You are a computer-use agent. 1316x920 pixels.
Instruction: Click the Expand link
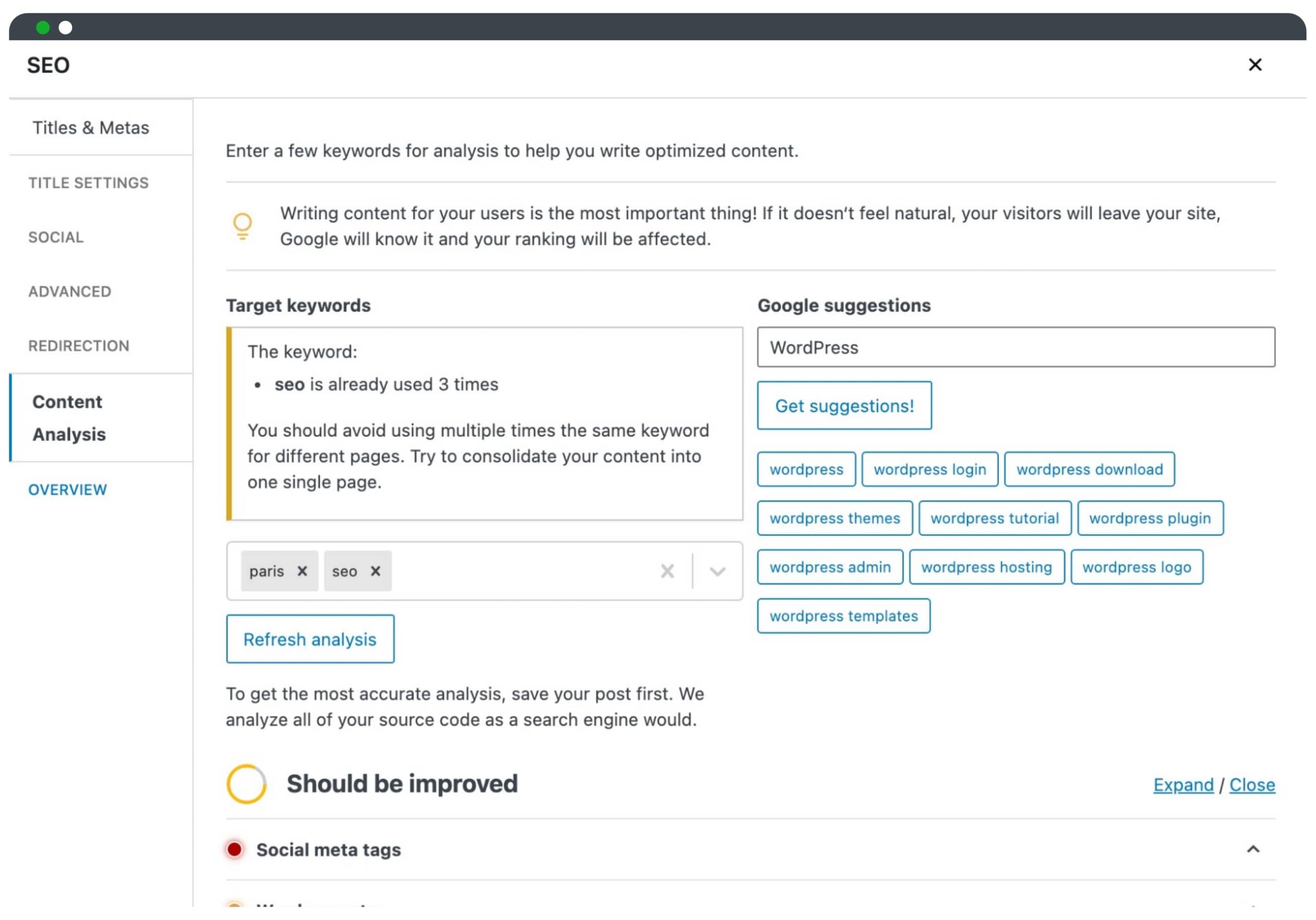click(1183, 785)
